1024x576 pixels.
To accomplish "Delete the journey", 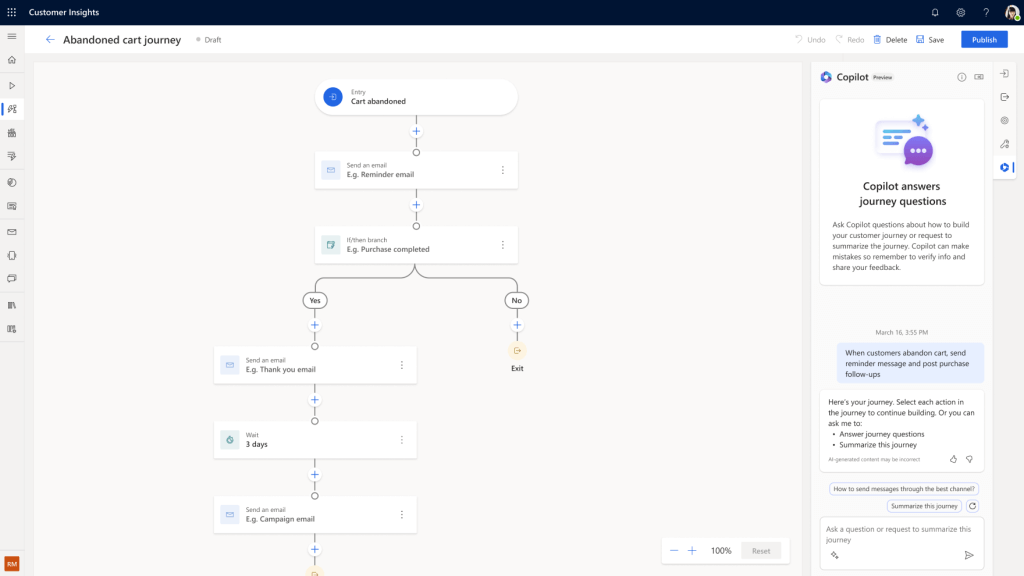I will pyautogui.click(x=890, y=40).
